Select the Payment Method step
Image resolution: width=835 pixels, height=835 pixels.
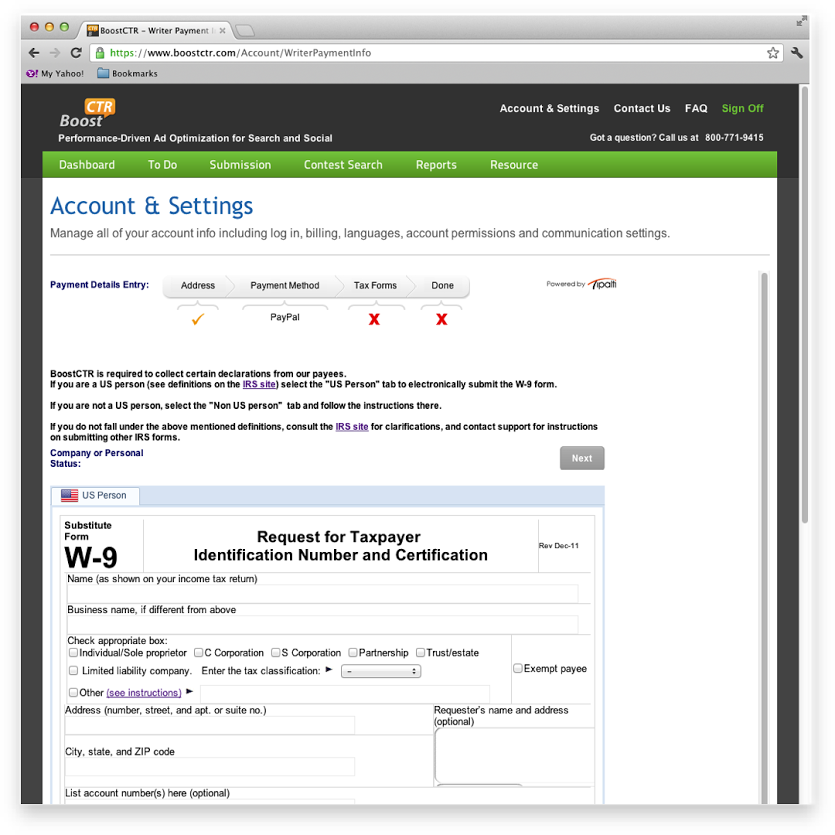pyautogui.click(x=285, y=285)
